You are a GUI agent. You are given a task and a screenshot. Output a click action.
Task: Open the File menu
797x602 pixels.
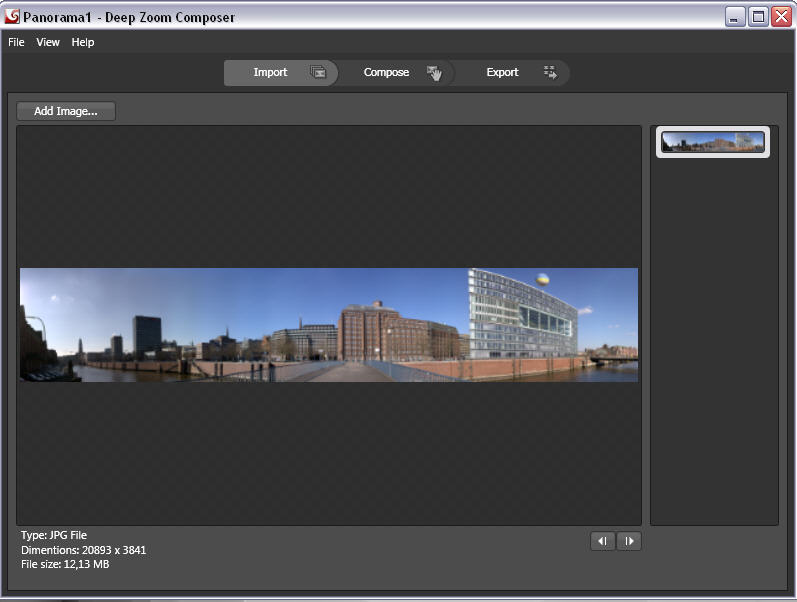[x=16, y=42]
